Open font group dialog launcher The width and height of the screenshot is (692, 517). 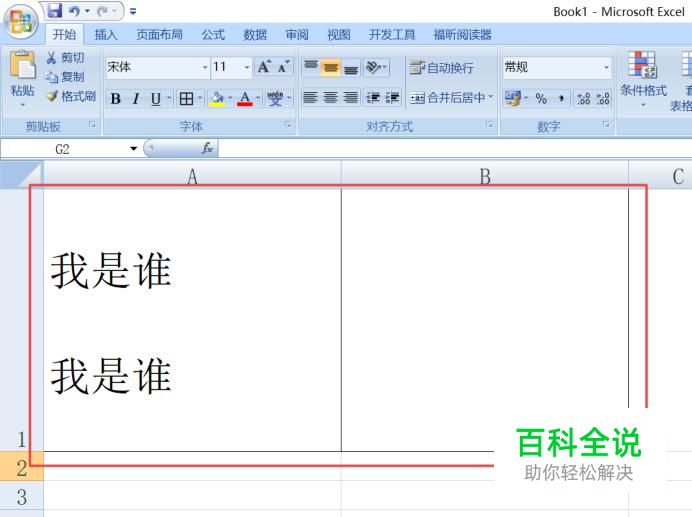click(x=288, y=125)
